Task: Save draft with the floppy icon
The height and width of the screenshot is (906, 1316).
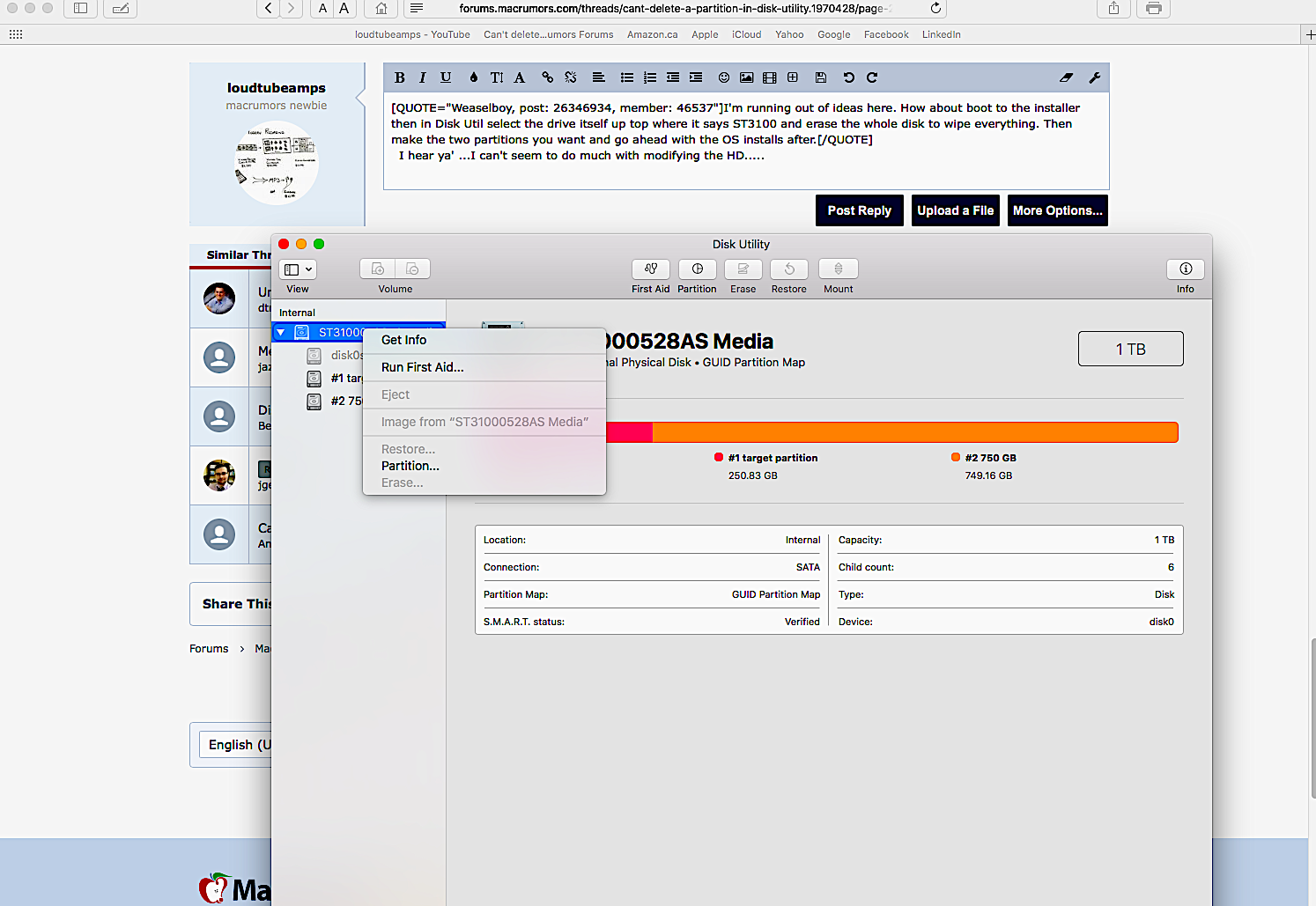Action: 821,77
